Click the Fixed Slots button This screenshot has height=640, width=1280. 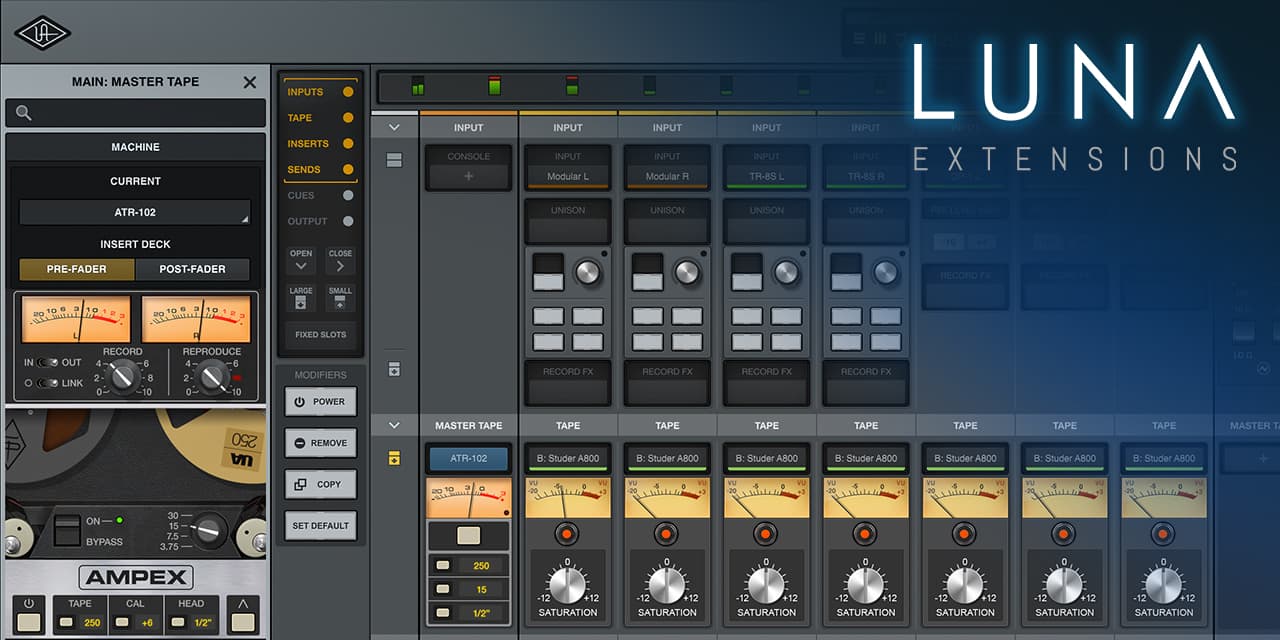click(x=320, y=334)
